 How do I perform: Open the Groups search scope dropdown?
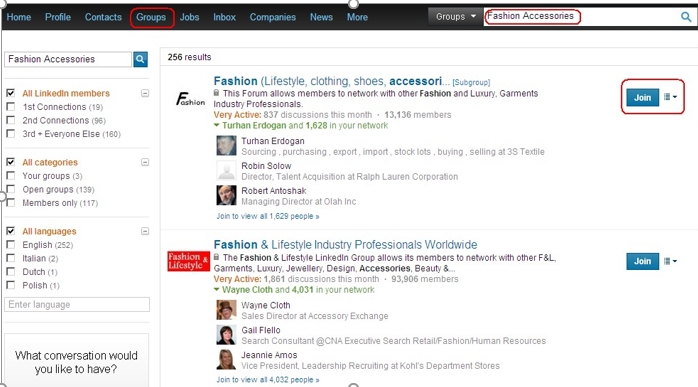coord(455,16)
